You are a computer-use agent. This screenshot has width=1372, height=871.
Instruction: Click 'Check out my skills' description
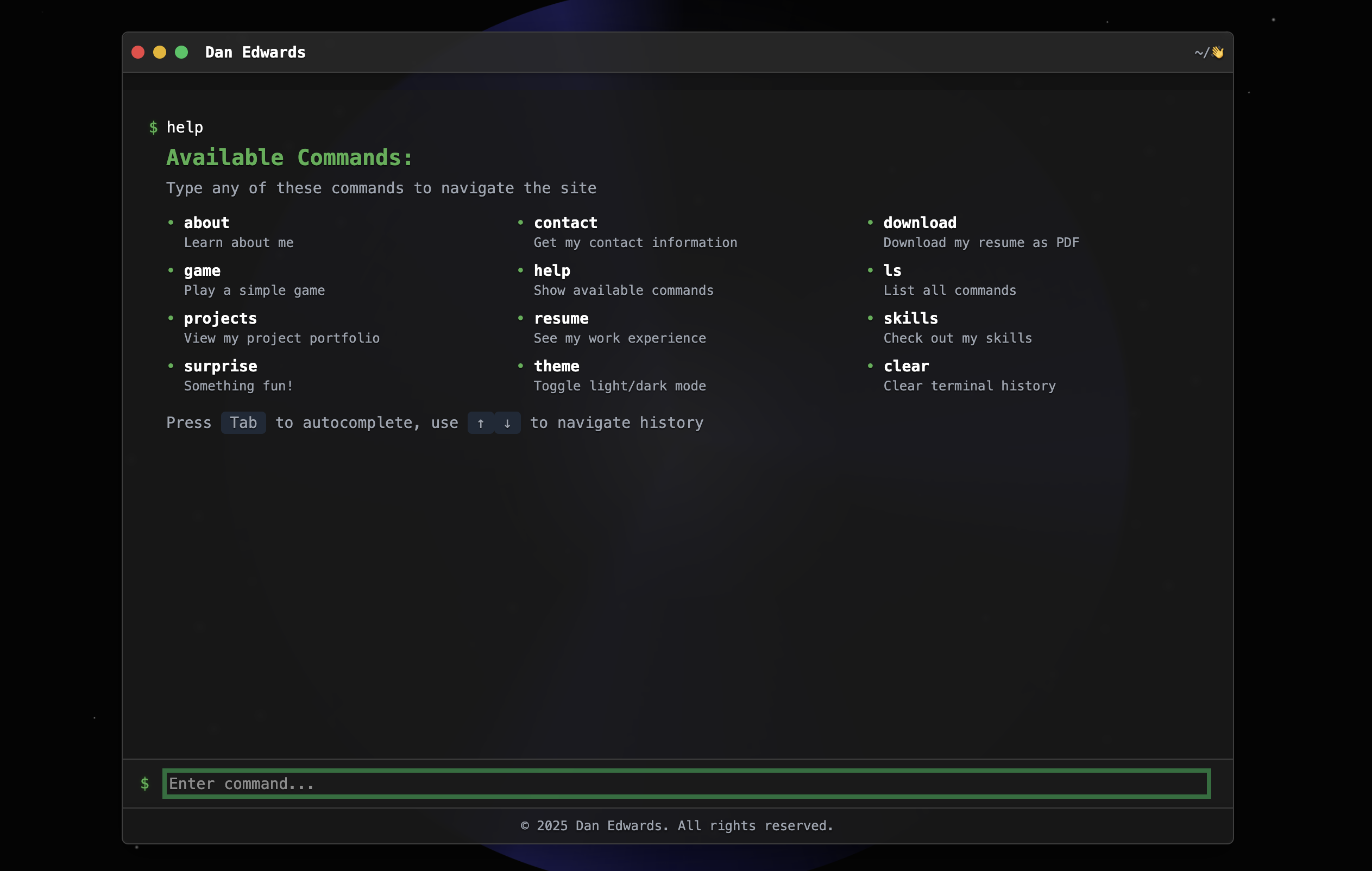pyautogui.click(x=957, y=338)
